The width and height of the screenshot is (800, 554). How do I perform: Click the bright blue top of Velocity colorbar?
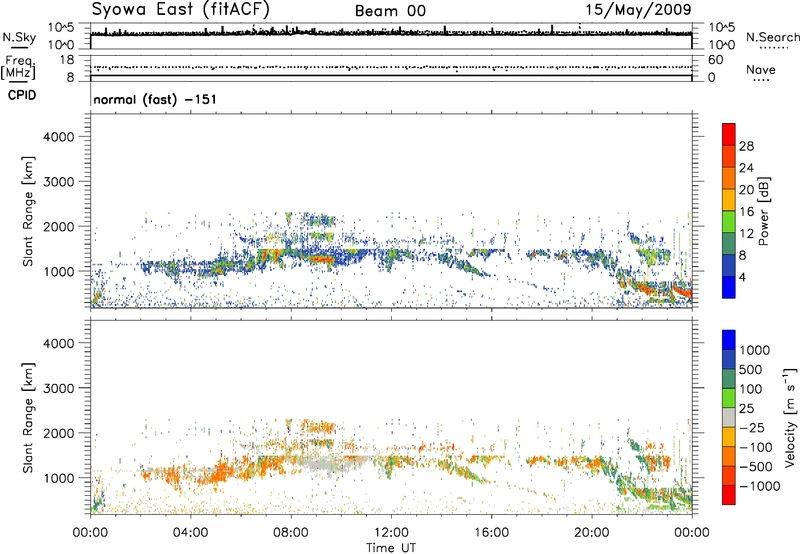(x=729, y=340)
